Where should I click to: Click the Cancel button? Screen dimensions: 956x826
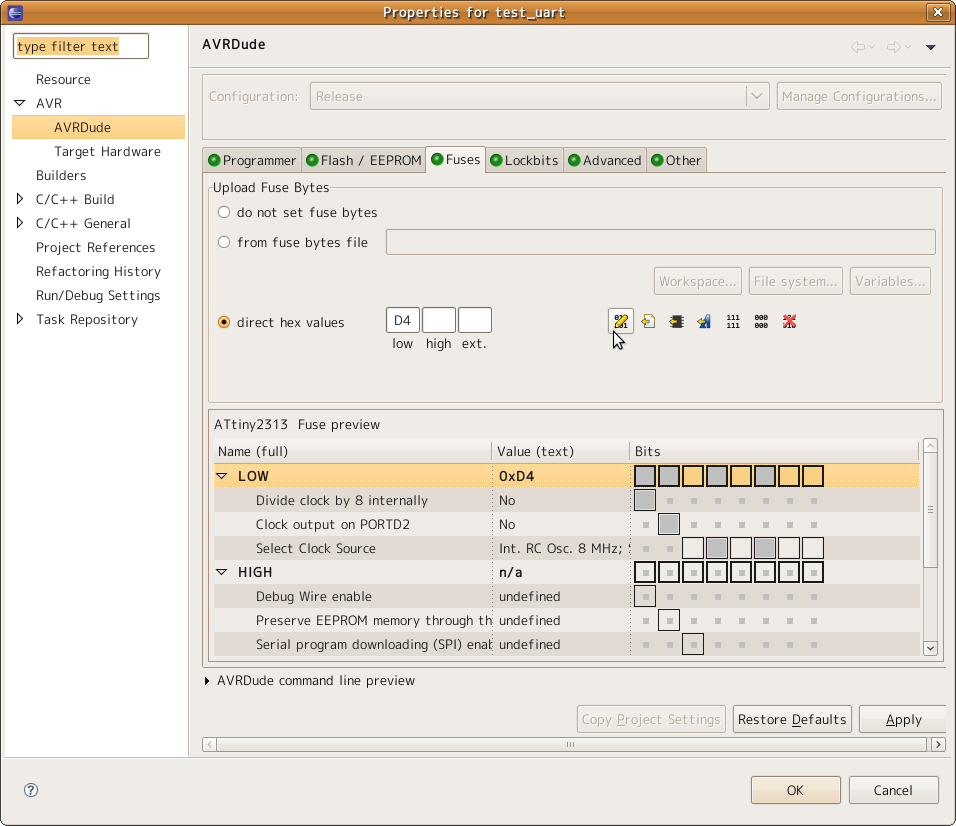(893, 790)
